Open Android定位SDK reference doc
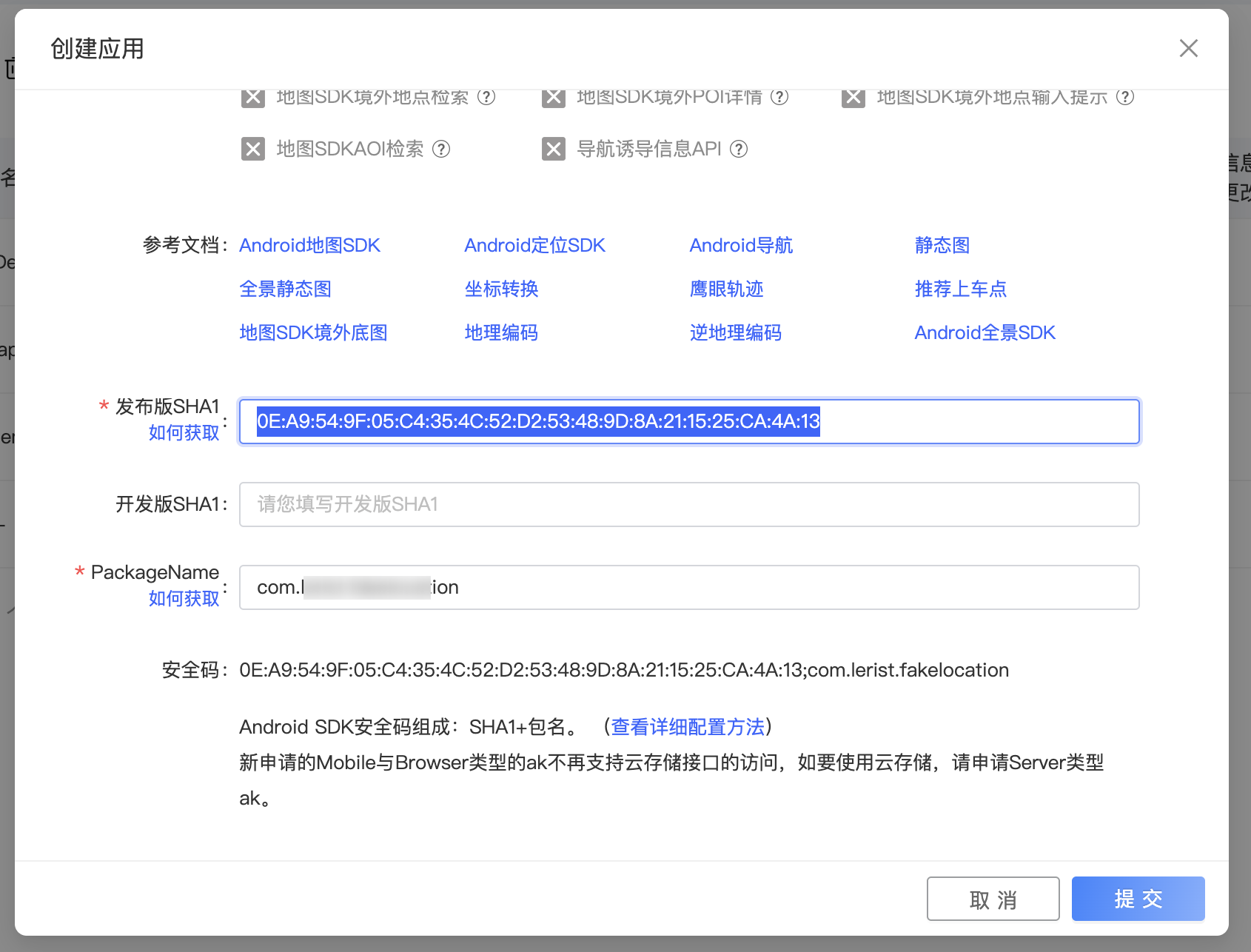This screenshot has width=1251, height=952. (x=534, y=245)
